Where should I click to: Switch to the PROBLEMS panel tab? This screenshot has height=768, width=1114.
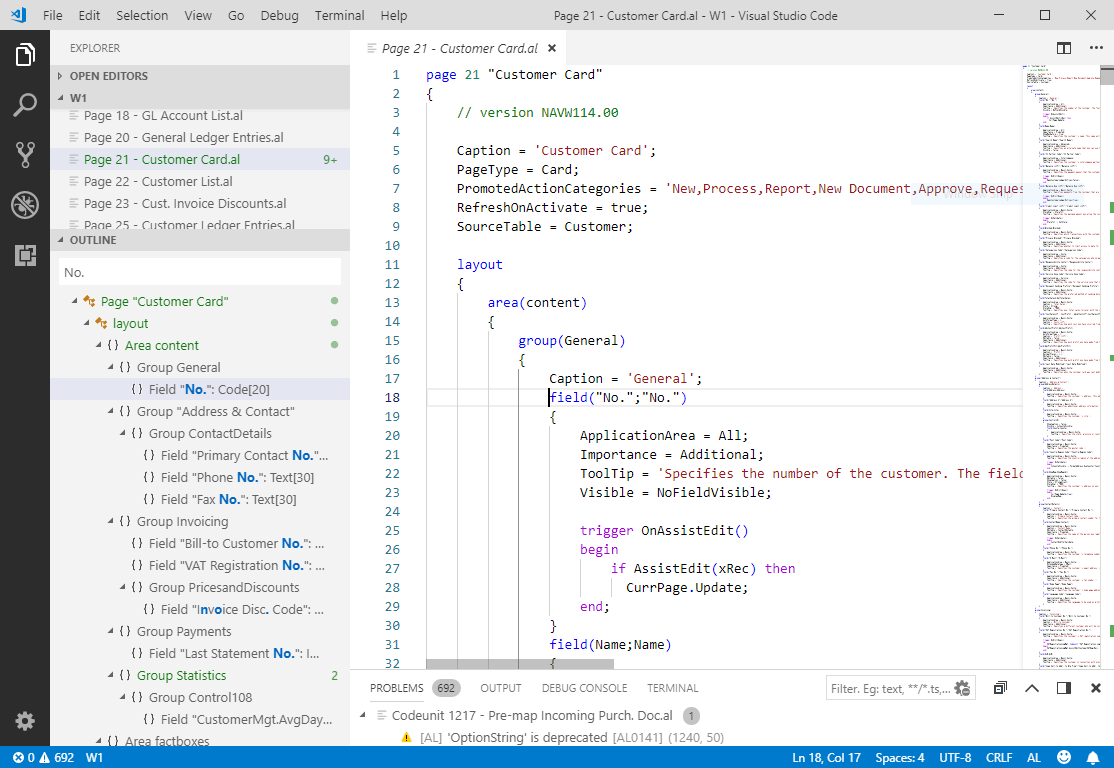tap(396, 688)
